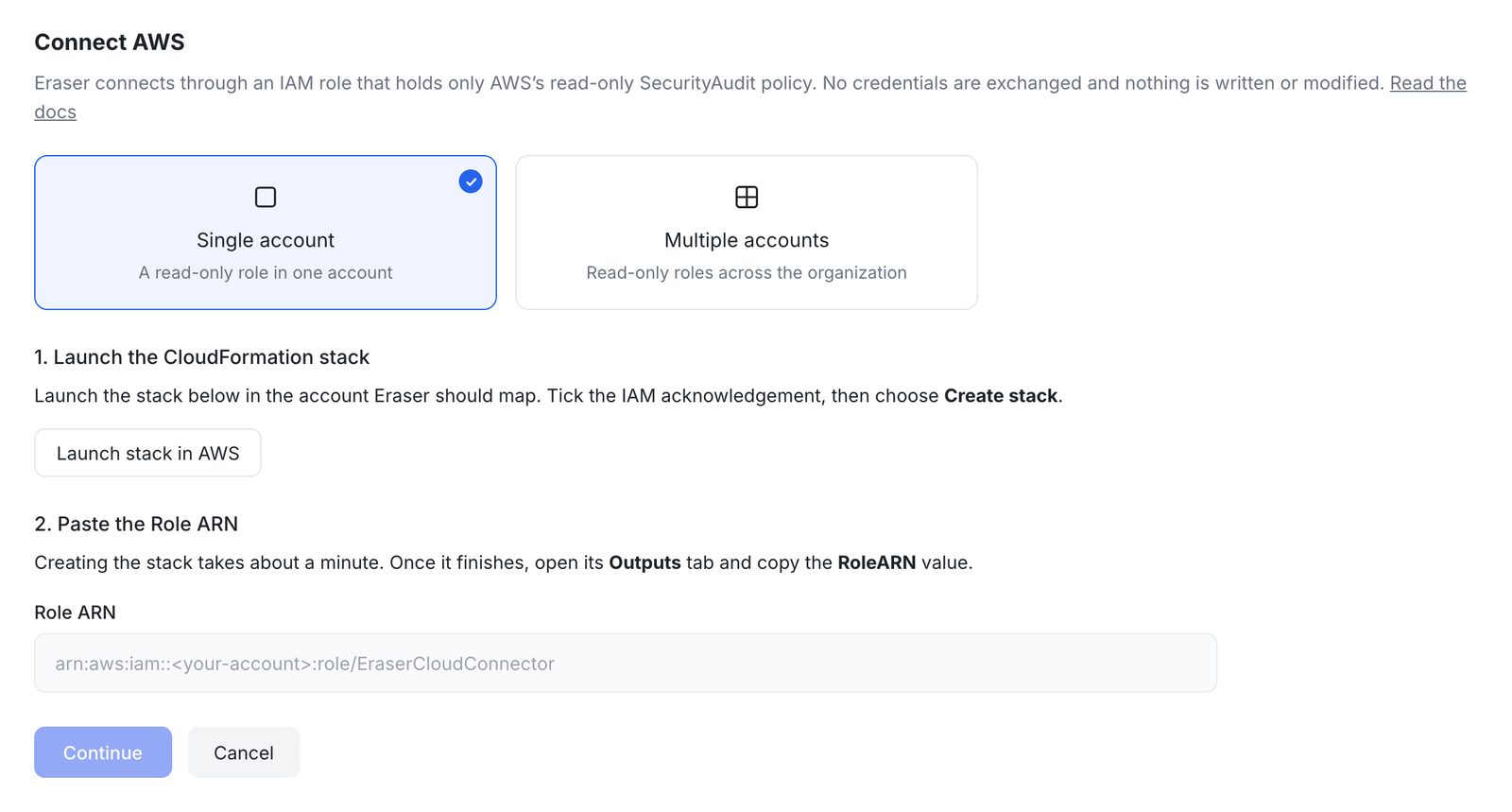Screen dimensions: 1512x812
Task: Open the Read the docs link
Action: point(1428,83)
